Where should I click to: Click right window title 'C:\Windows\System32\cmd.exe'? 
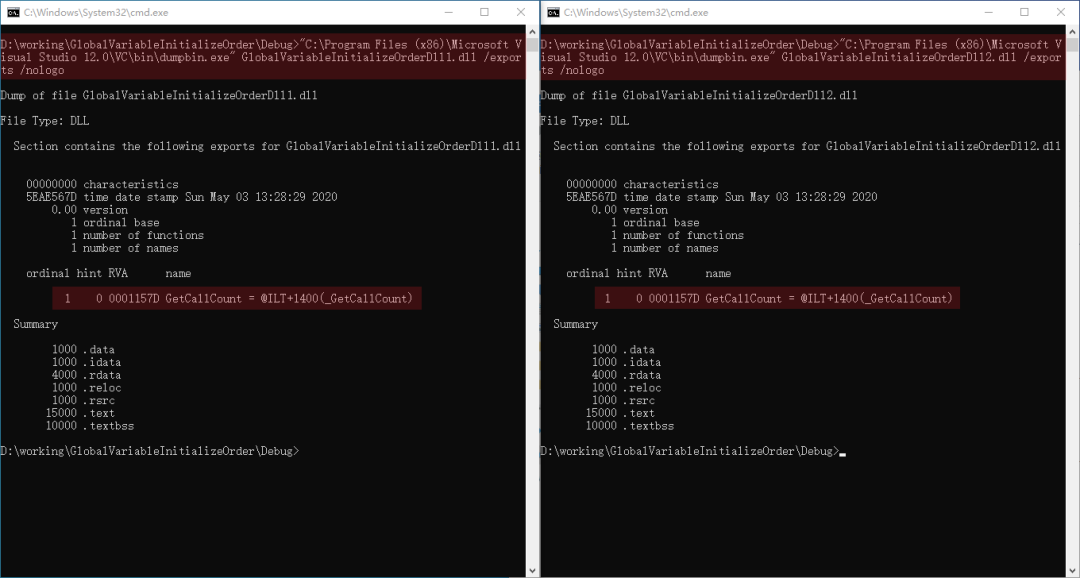(636, 12)
